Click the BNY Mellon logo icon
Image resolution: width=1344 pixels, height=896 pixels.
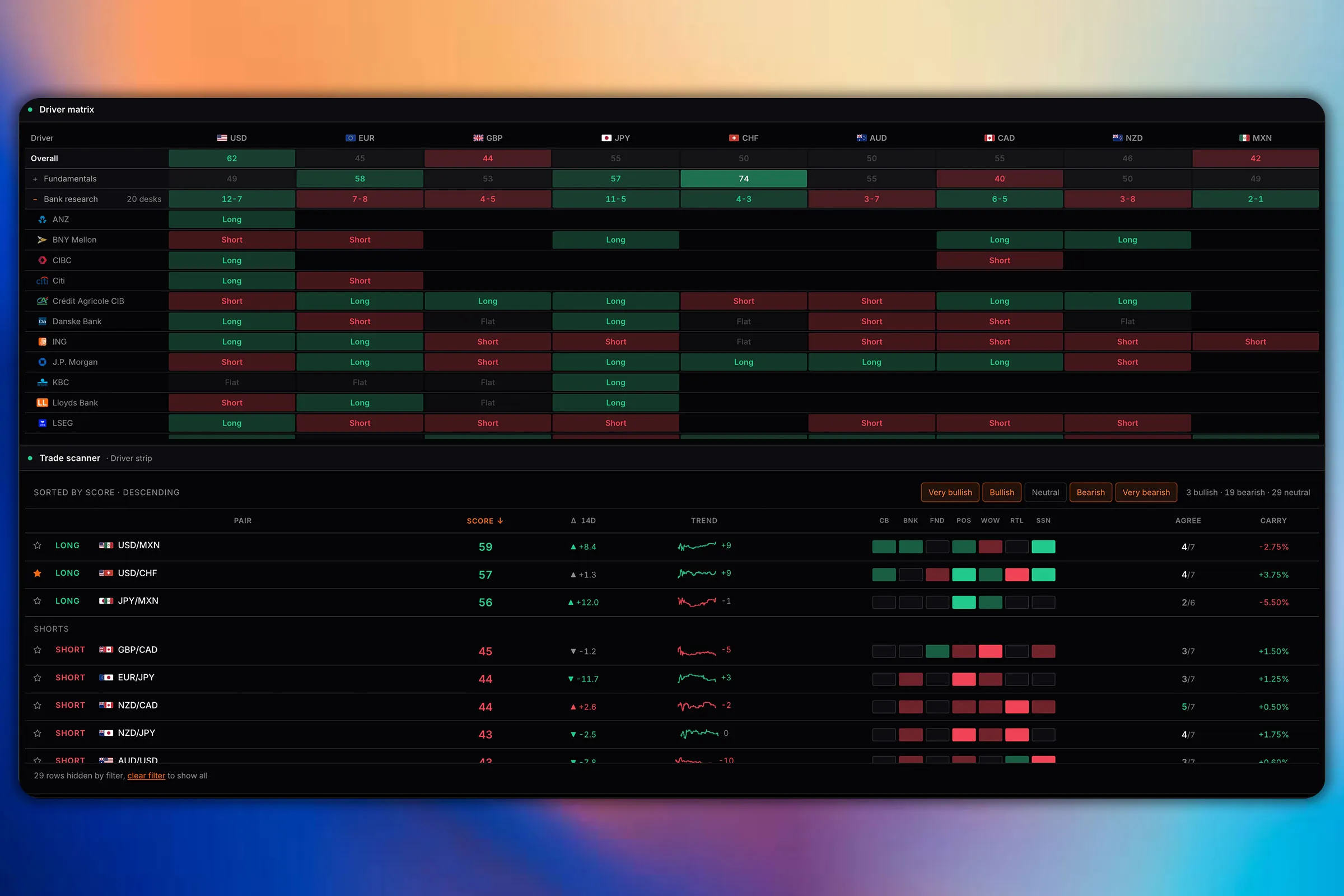[x=43, y=240]
